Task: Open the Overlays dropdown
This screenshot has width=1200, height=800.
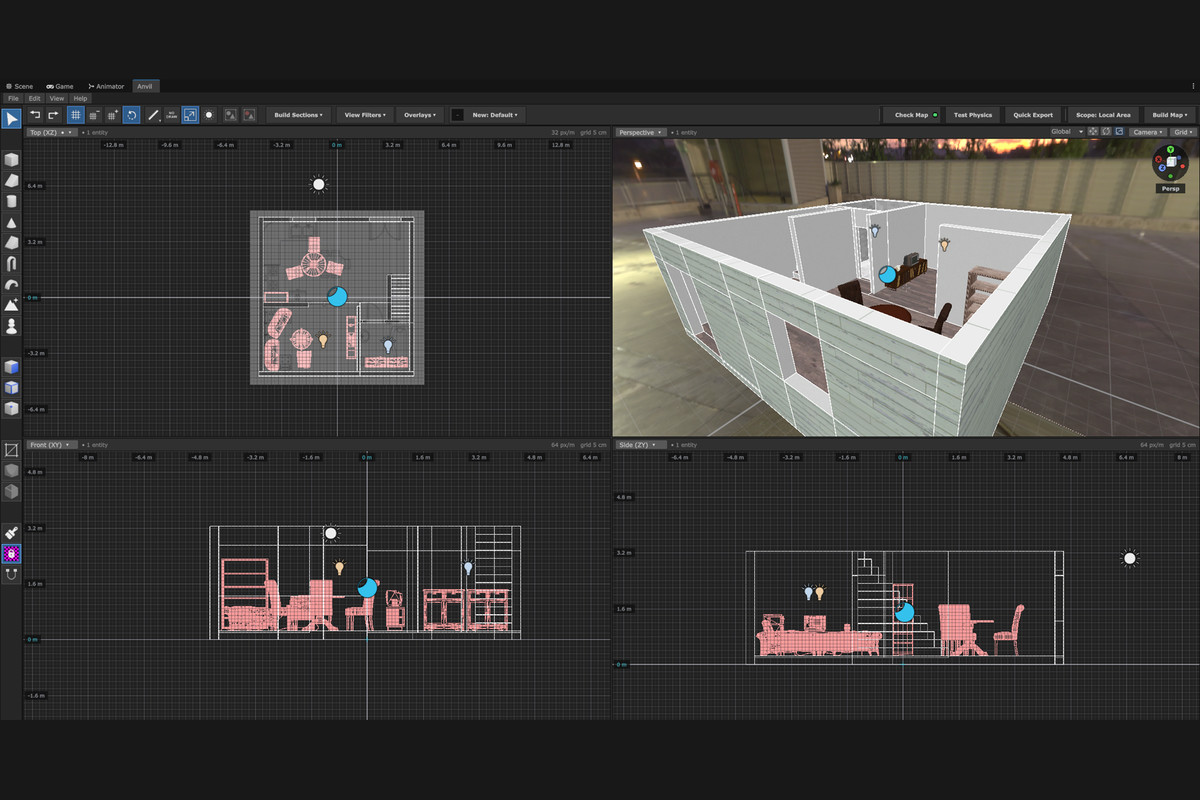Action: pos(420,115)
